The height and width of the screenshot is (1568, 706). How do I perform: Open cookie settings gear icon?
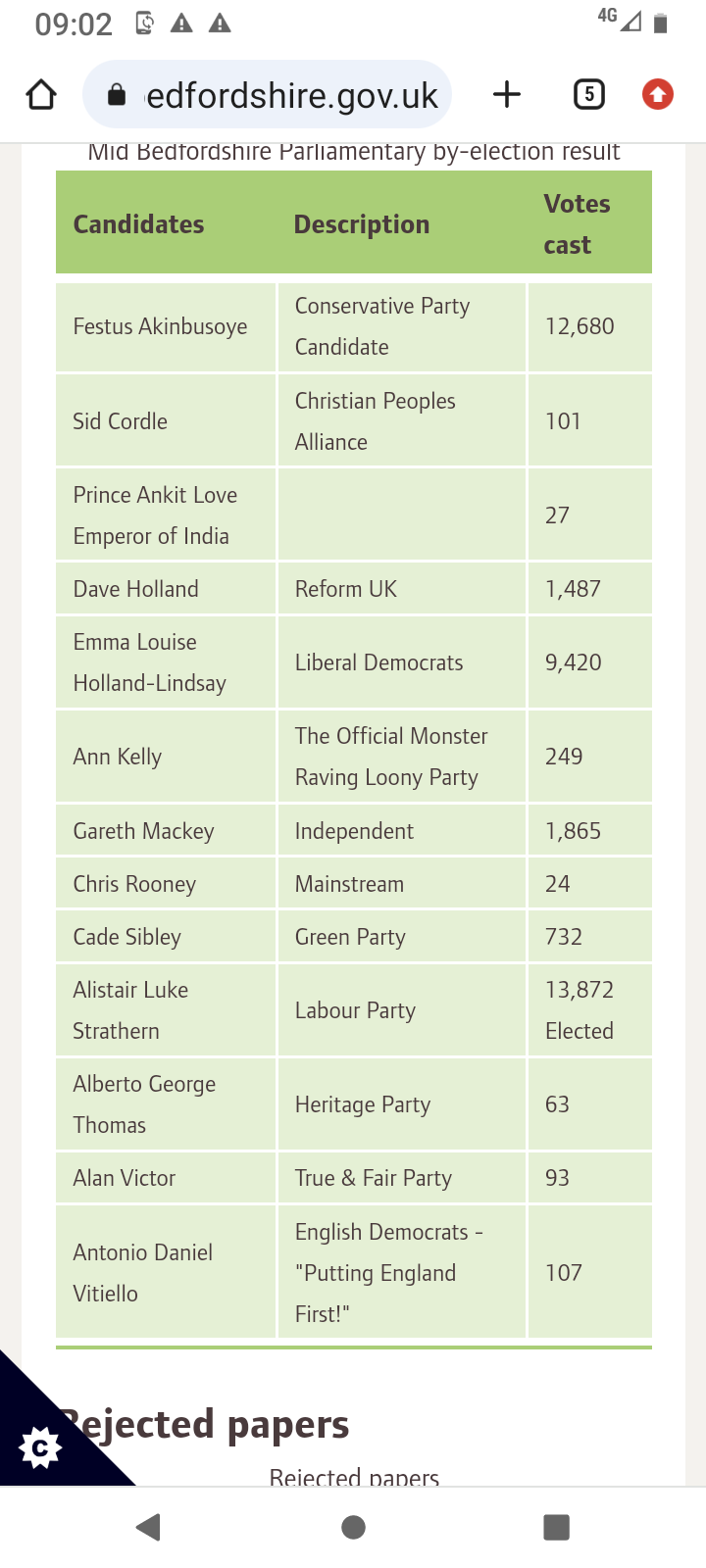click(x=40, y=1447)
